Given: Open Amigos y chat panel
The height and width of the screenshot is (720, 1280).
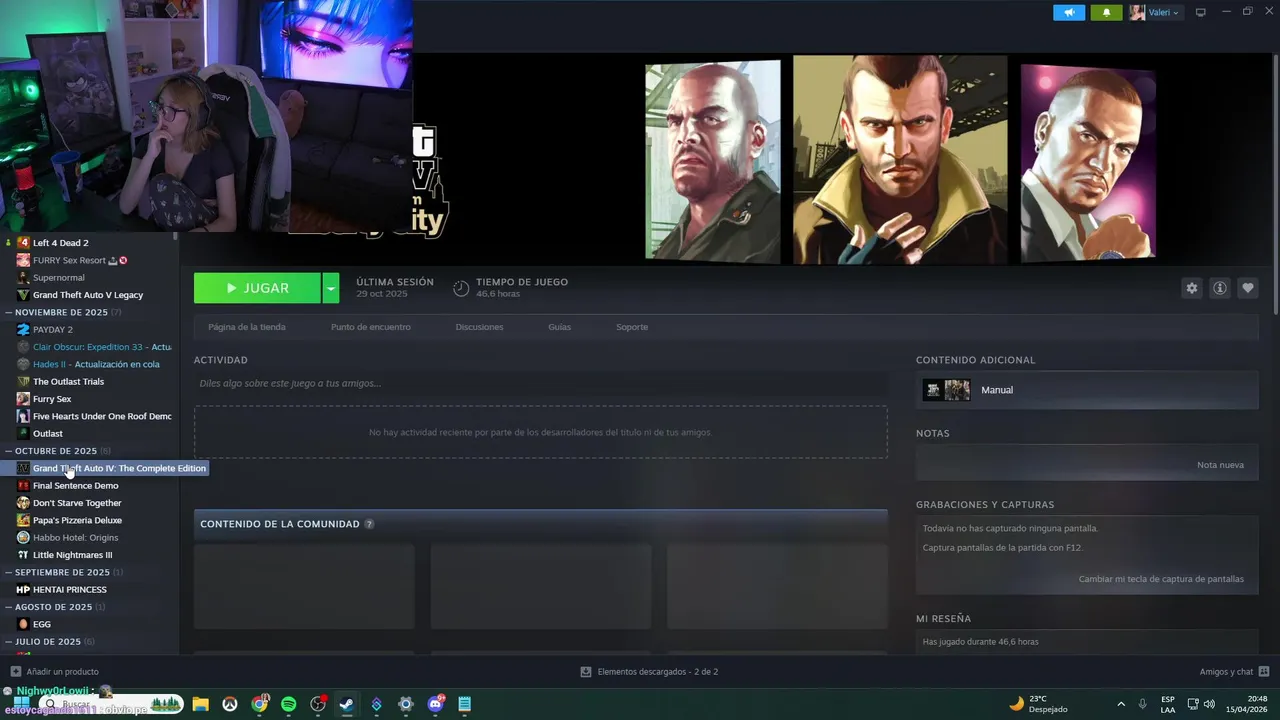Looking at the screenshot, I should pyautogui.click(x=1234, y=672).
